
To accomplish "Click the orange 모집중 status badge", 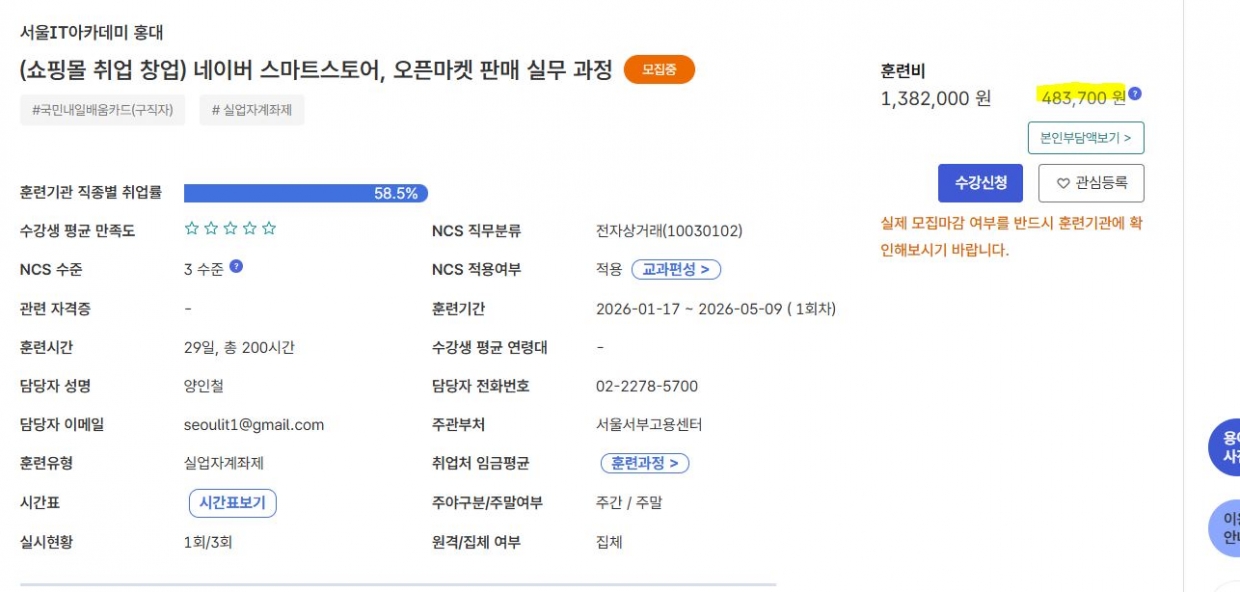I will [659, 70].
